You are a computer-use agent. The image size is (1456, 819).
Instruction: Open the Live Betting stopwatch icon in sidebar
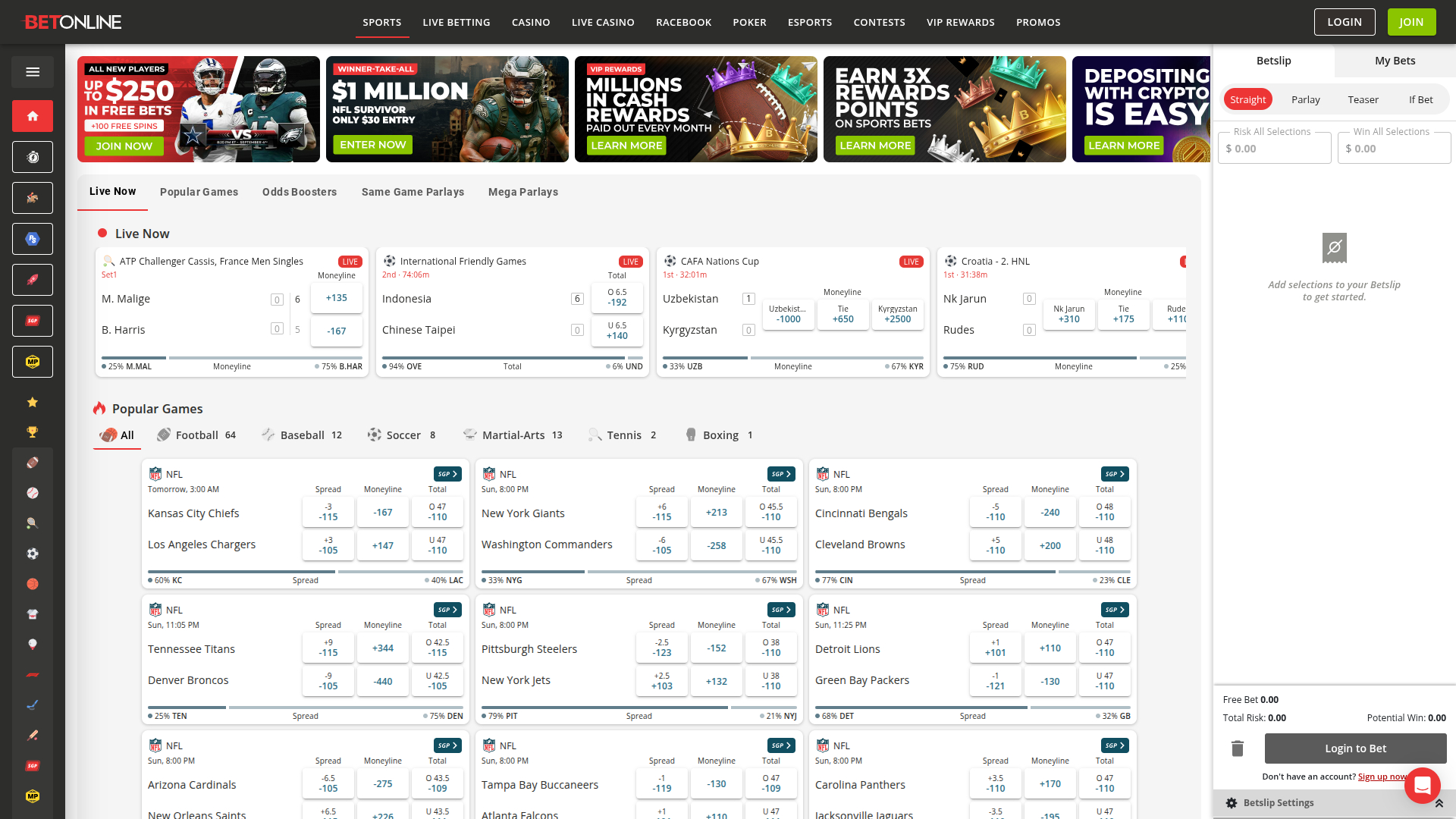(x=32, y=157)
